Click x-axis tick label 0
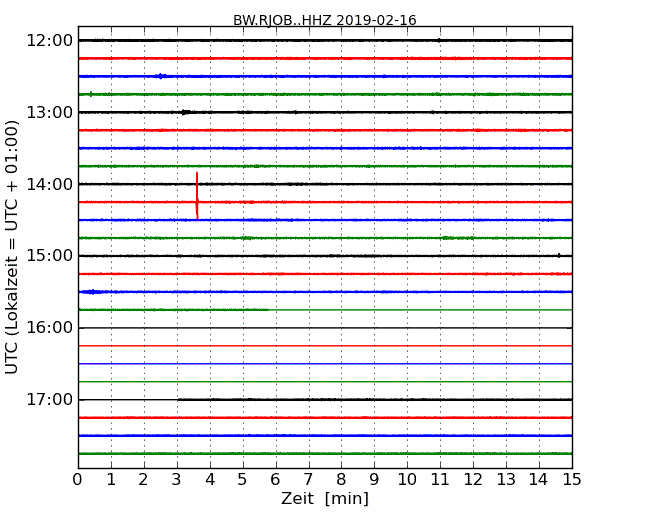 (x=78, y=480)
